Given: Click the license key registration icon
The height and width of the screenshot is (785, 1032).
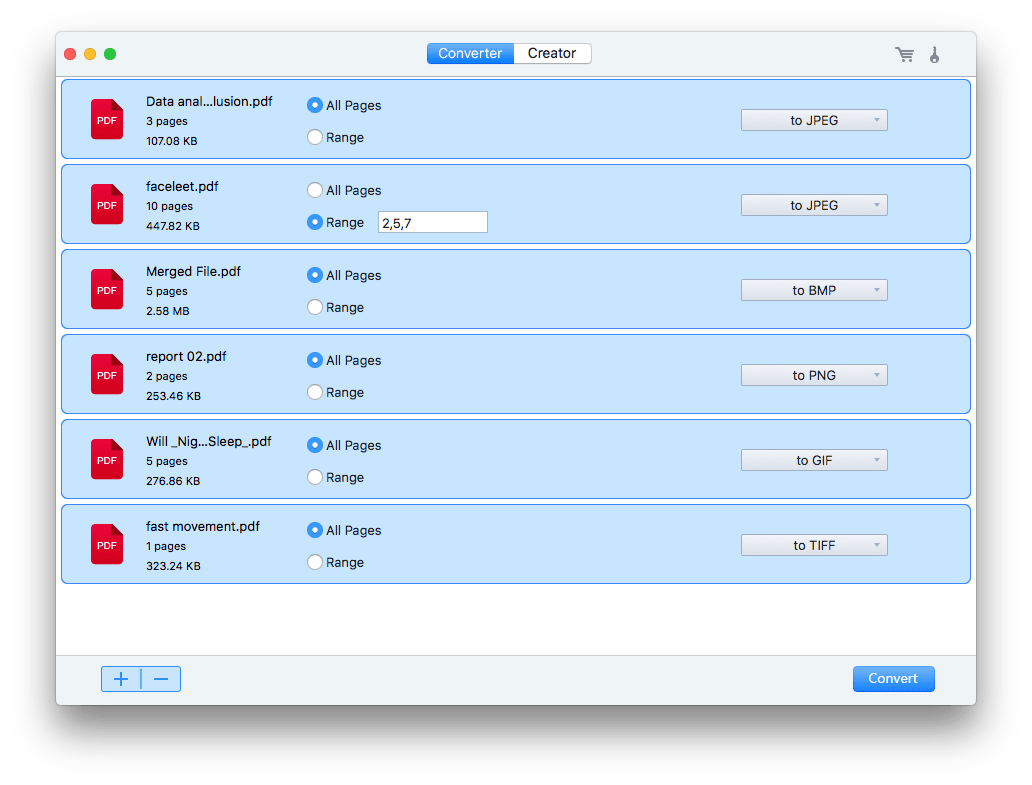Looking at the screenshot, I should 934,54.
